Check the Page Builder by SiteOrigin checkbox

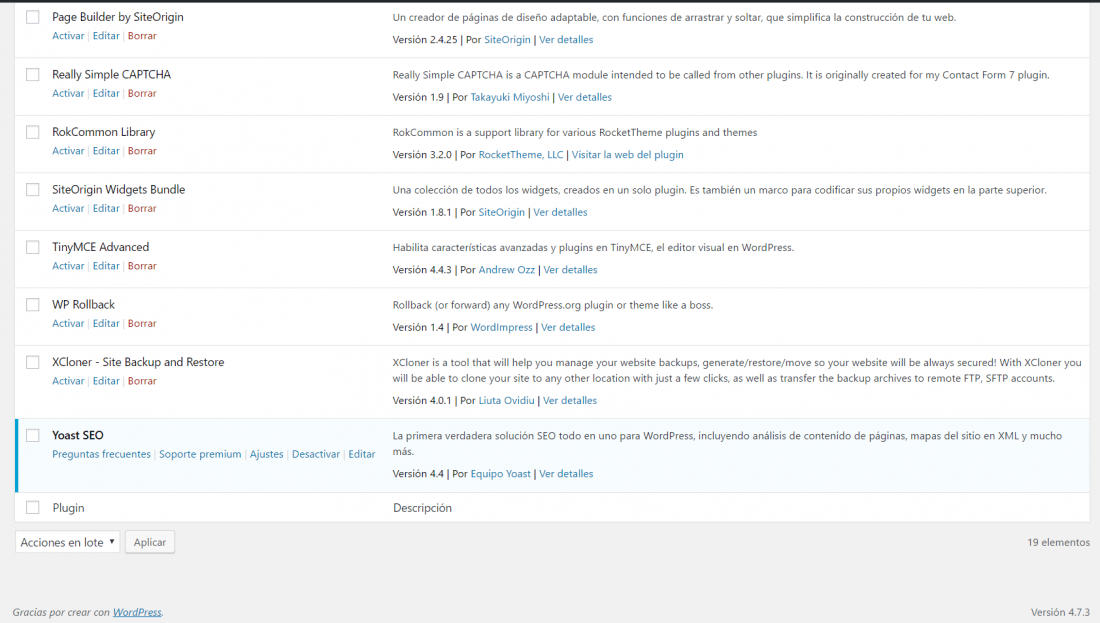33,17
